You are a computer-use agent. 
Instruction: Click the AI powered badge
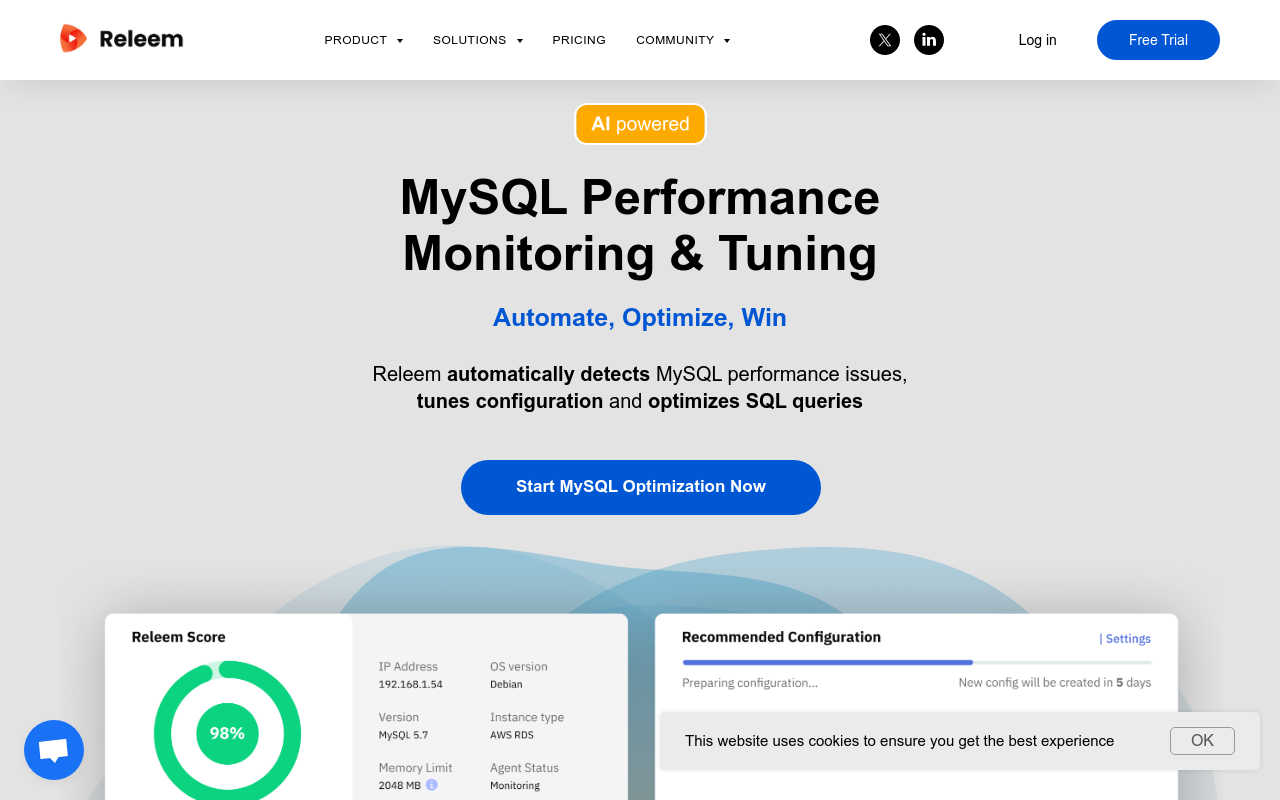(x=640, y=124)
